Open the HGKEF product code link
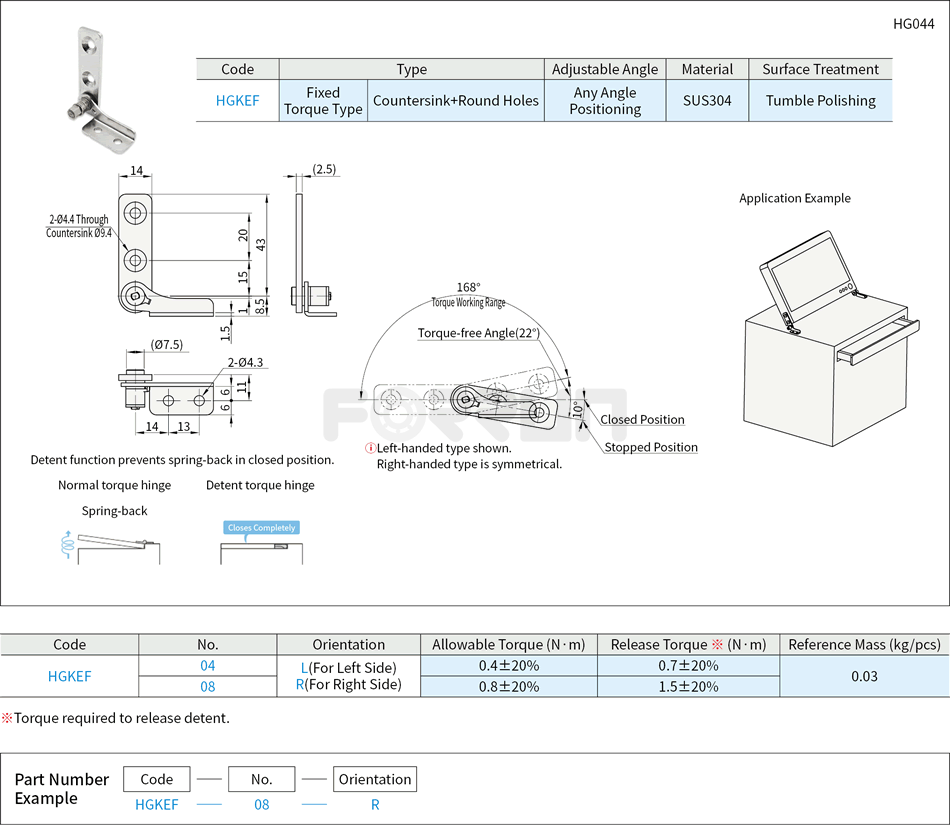 pos(237,101)
